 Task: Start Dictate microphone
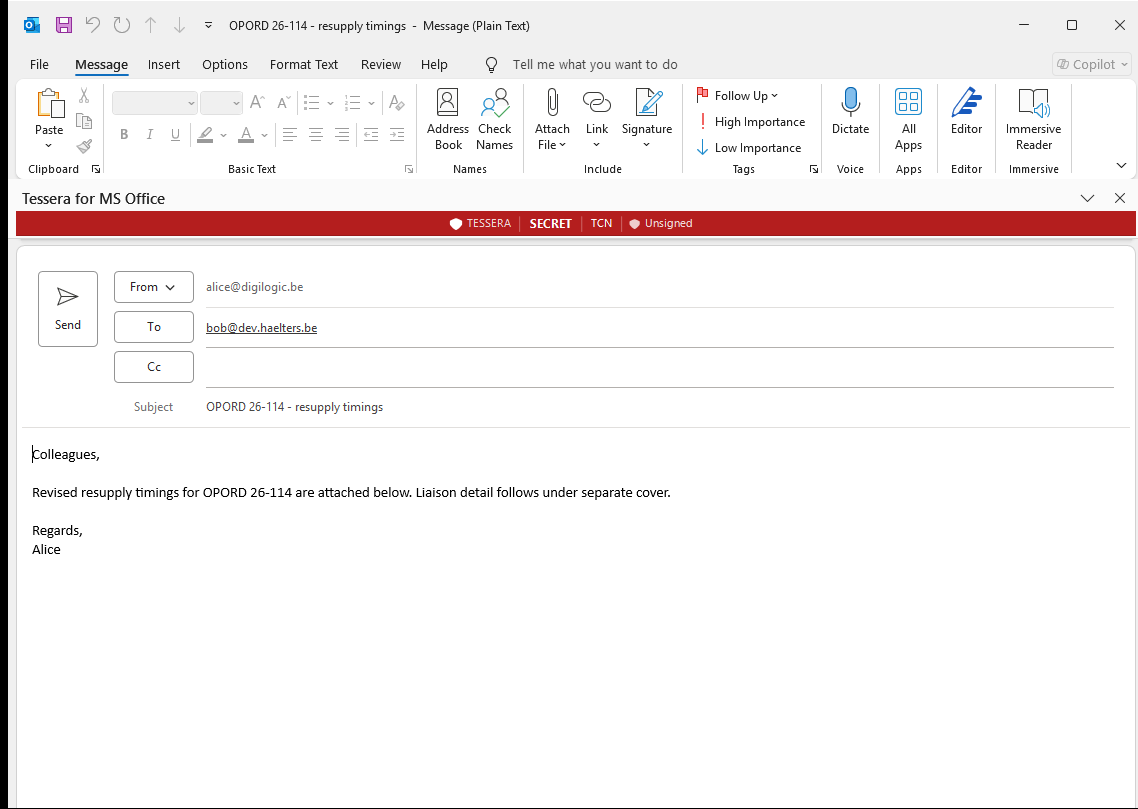pos(850,111)
